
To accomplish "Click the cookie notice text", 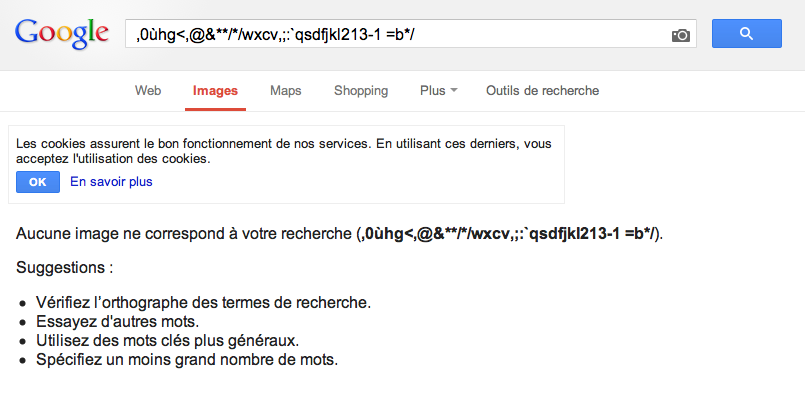I will click(x=283, y=151).
